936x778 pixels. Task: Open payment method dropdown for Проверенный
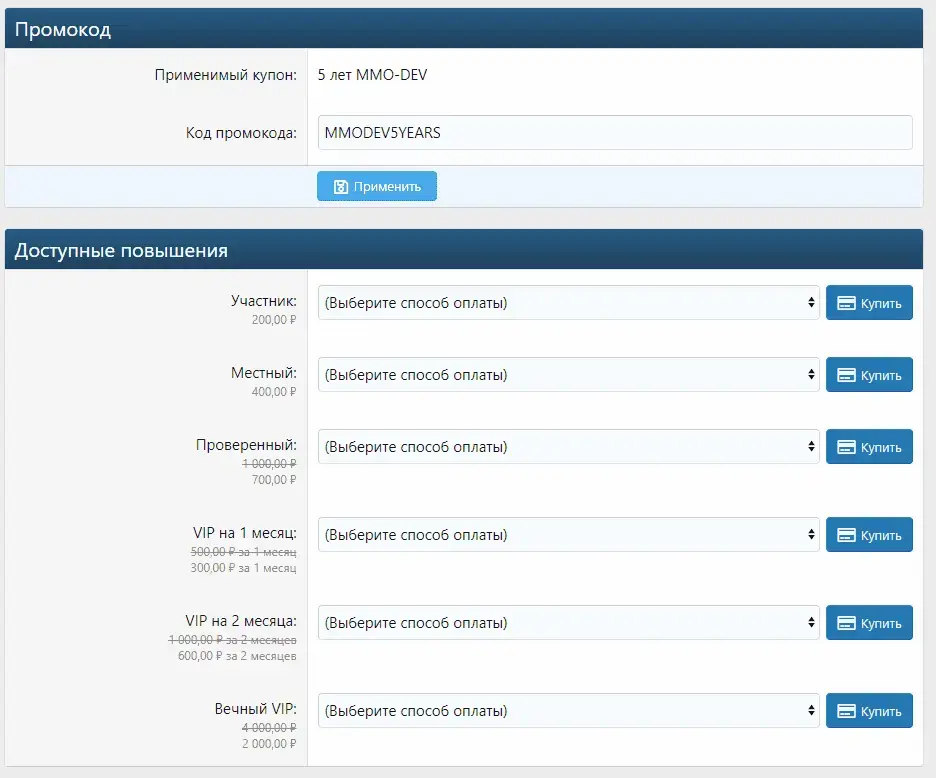(568, 447)
